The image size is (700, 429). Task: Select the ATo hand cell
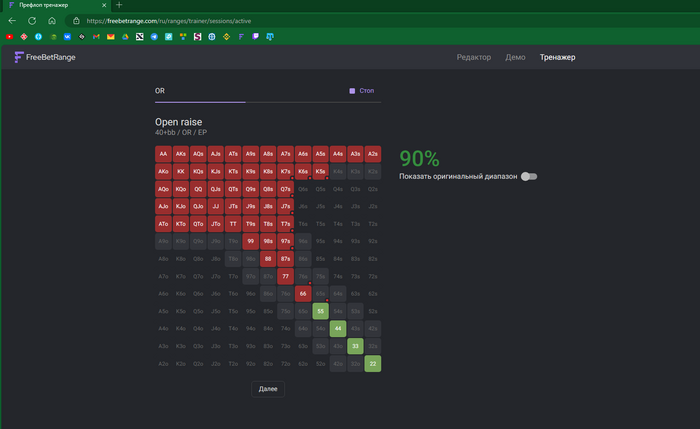(x=163, y=224)
